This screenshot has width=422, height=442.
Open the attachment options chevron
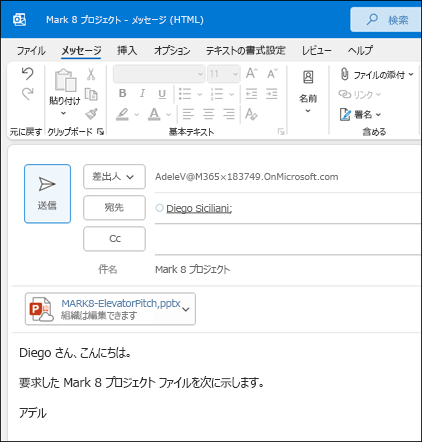pos(186,309)
